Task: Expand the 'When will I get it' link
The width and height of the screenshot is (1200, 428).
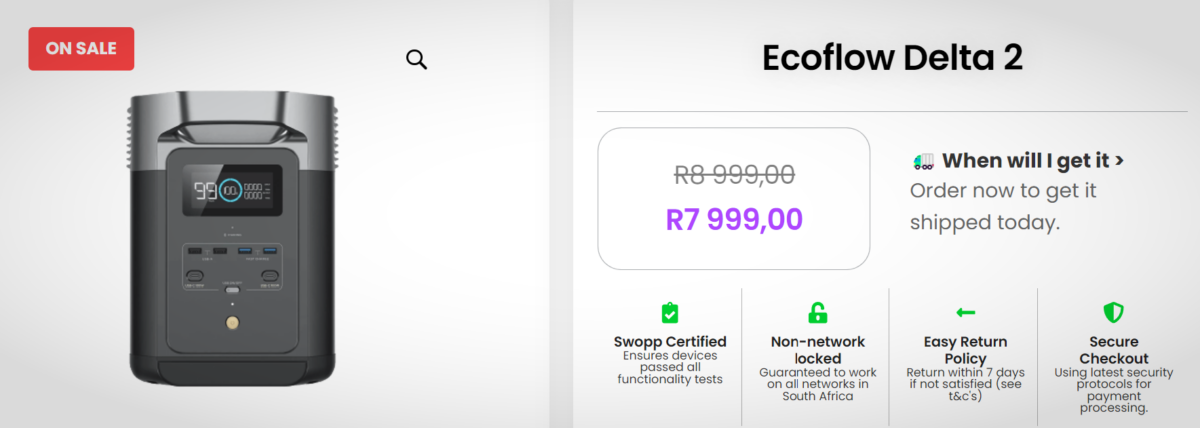Action: click(x=1032, y=161)
